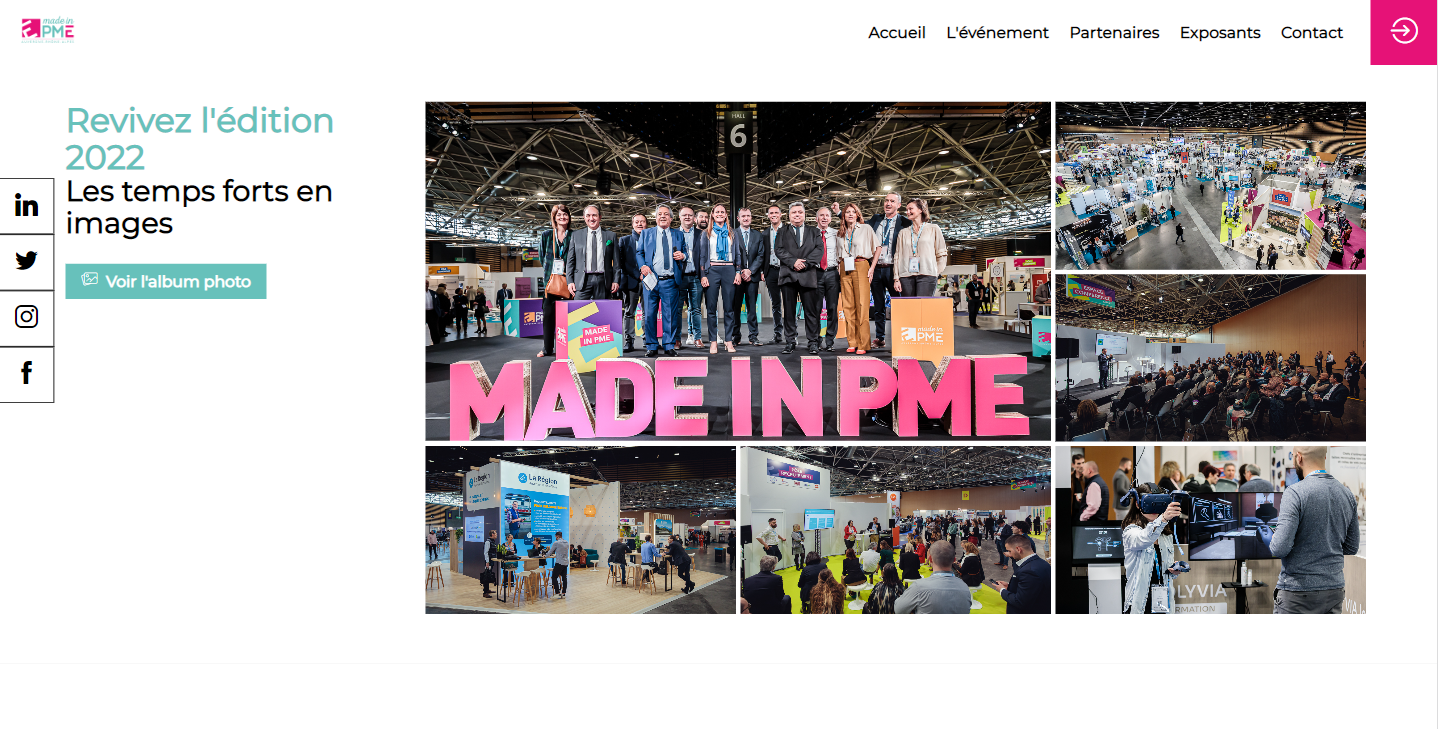Open Exposants menu item
Screen dimensions: 1438x729
click(1220, 33)
